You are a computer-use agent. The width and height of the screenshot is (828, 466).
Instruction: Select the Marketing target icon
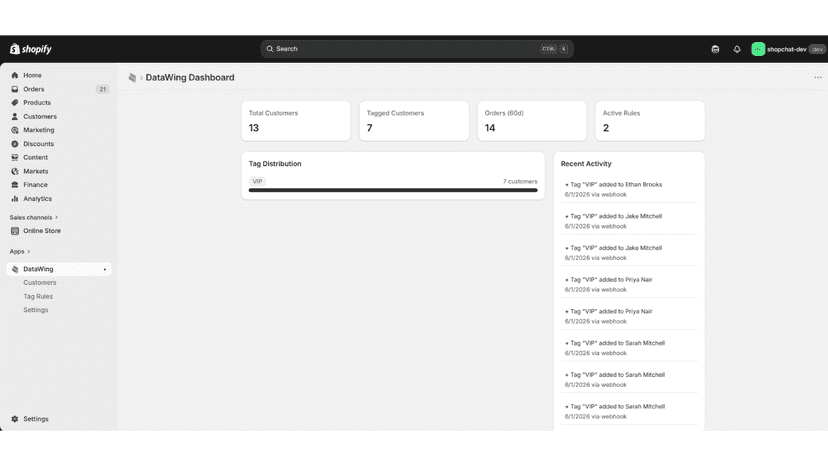click(15, 130)
